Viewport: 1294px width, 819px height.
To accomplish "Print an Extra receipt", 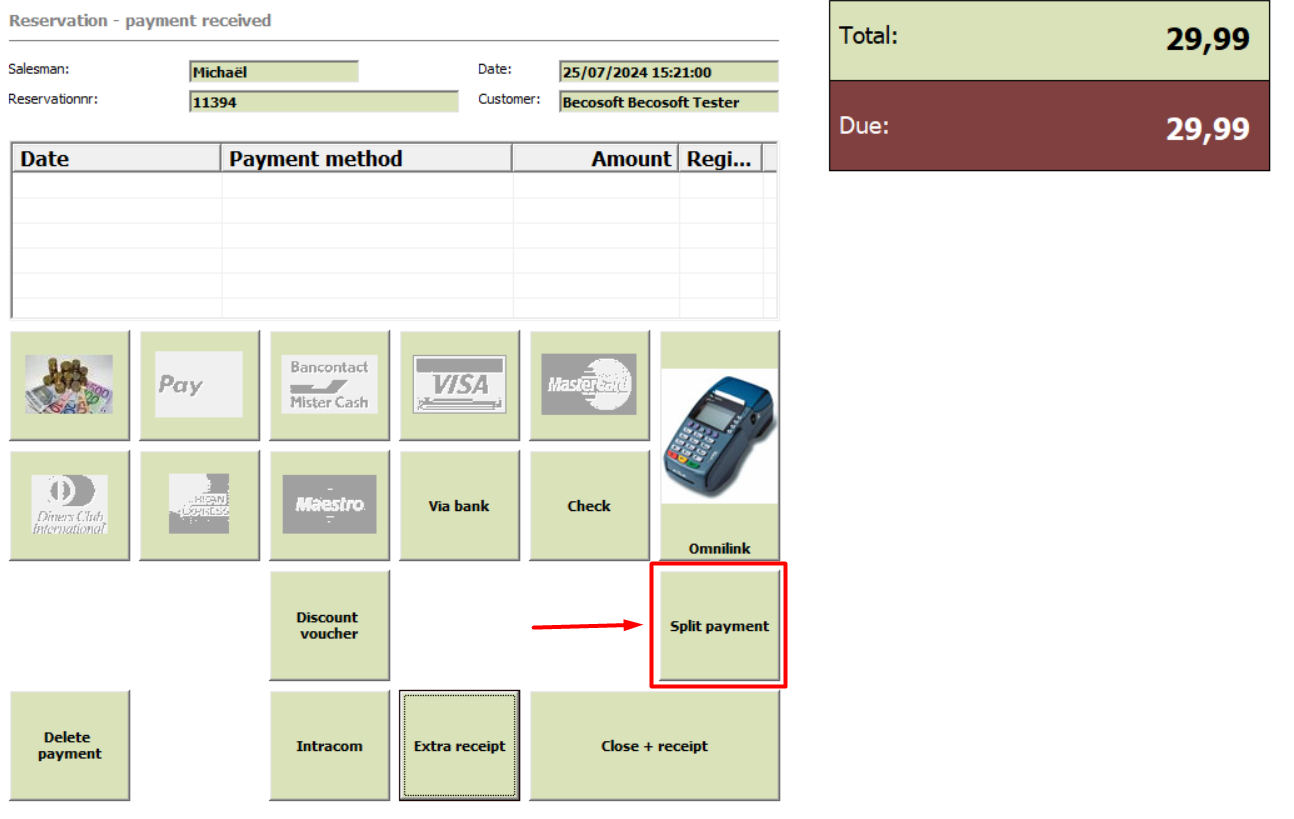I will 460,745.
